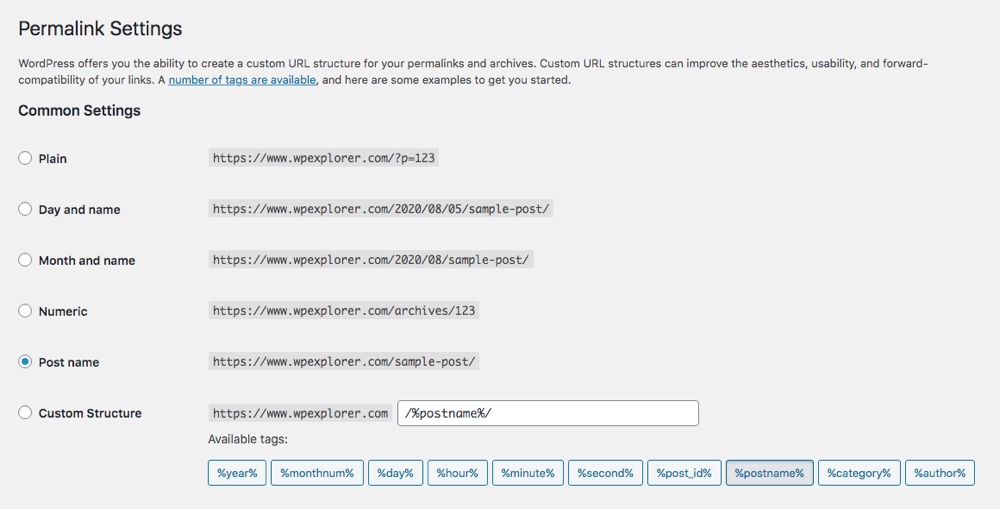
Task: Insert the %category% tag
Action: coord(859,473)
